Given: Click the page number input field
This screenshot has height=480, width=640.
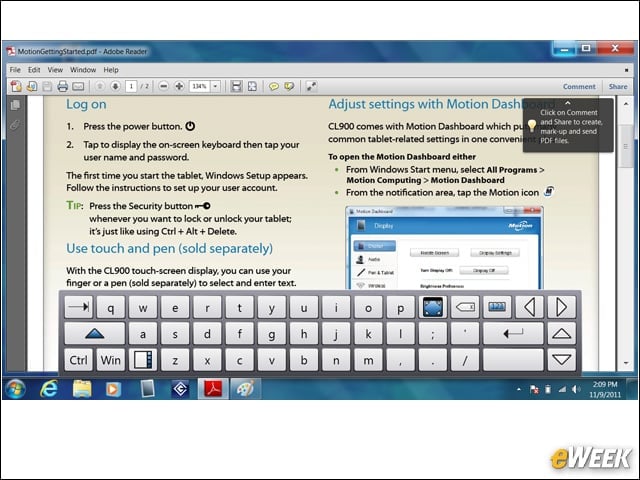Looking at the screenshot, I should pos(131,86).
